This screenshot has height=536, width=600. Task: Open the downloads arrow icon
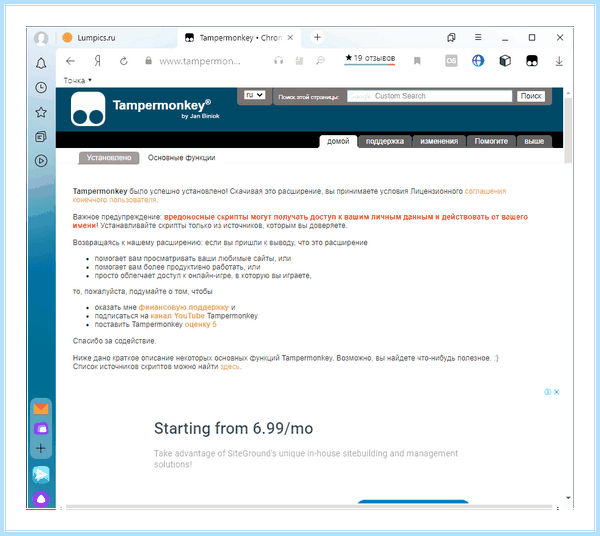(x=559, y=61)
